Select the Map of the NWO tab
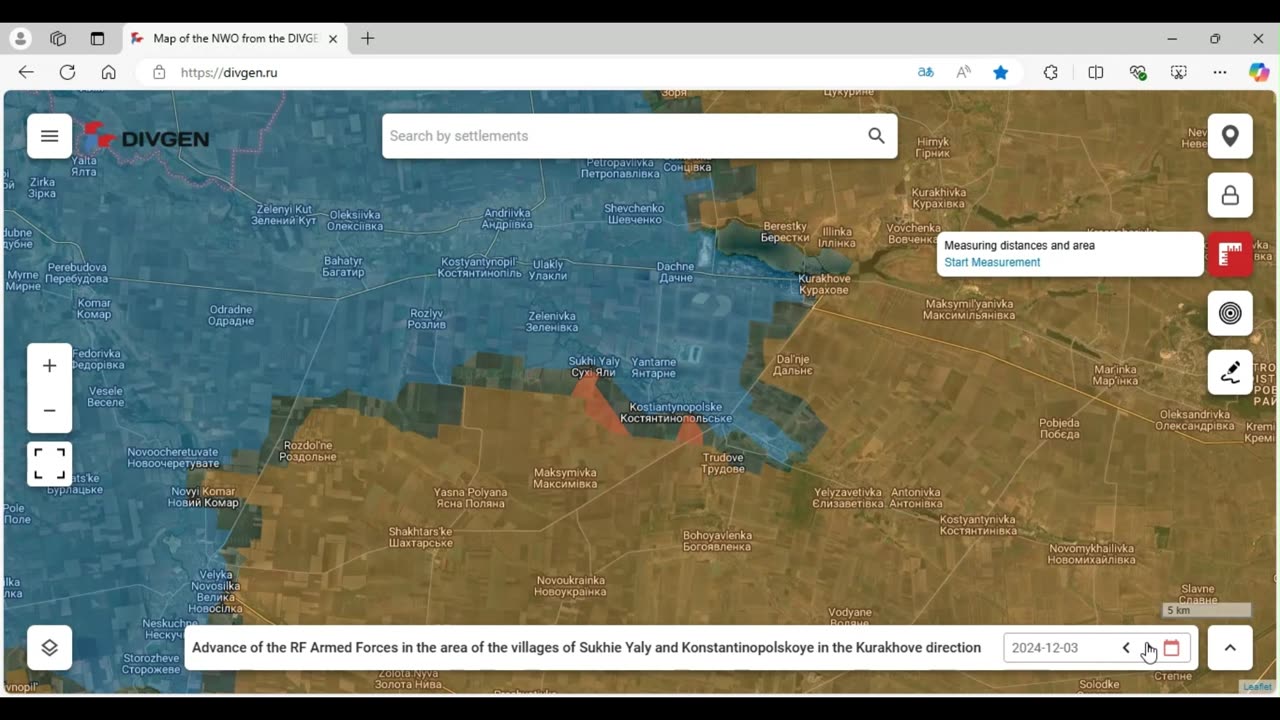This screenshot has width=1280, height=720. tap(235, 38)
